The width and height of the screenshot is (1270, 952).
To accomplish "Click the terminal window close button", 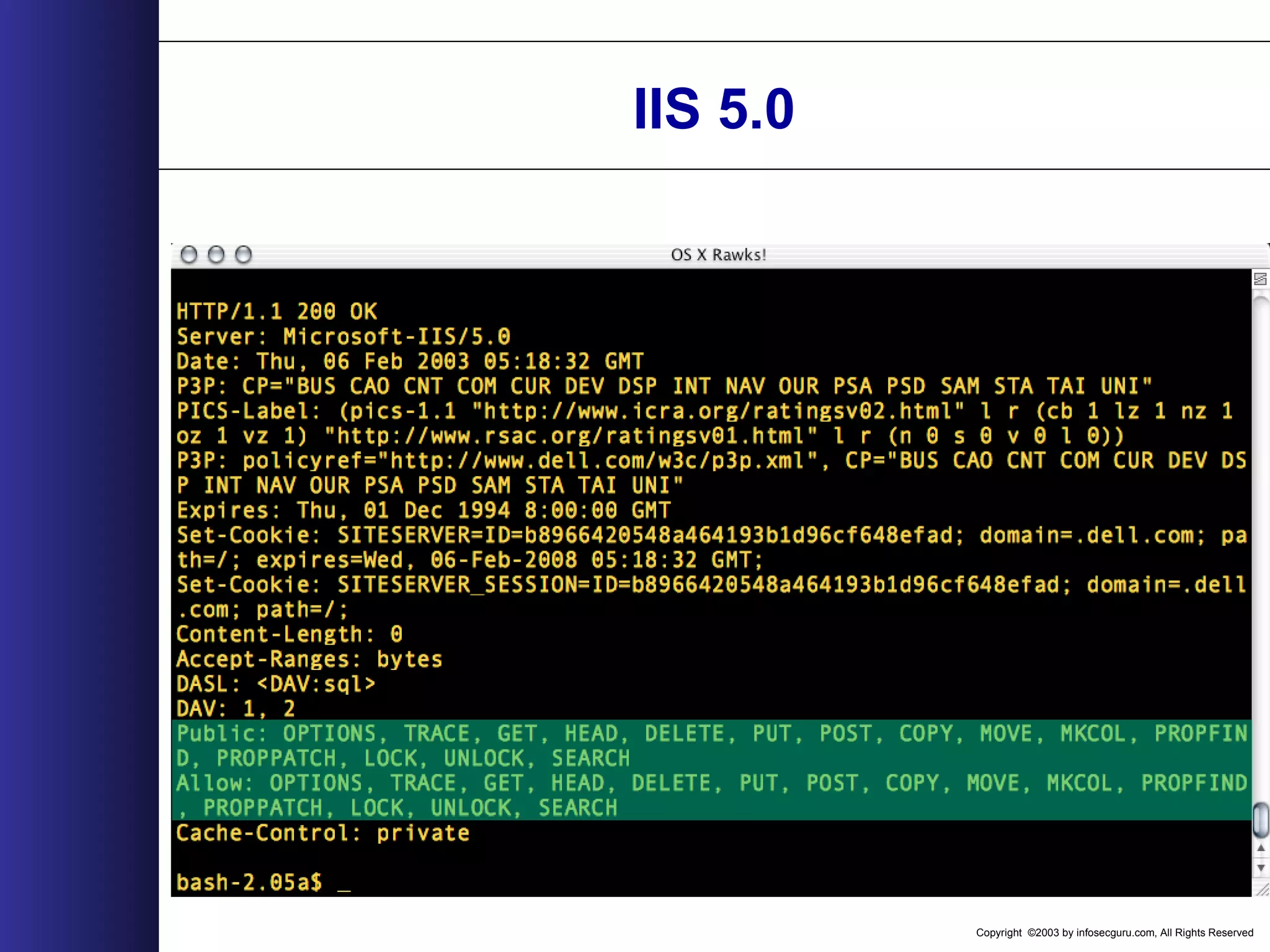I will click(x=189, y=255).
